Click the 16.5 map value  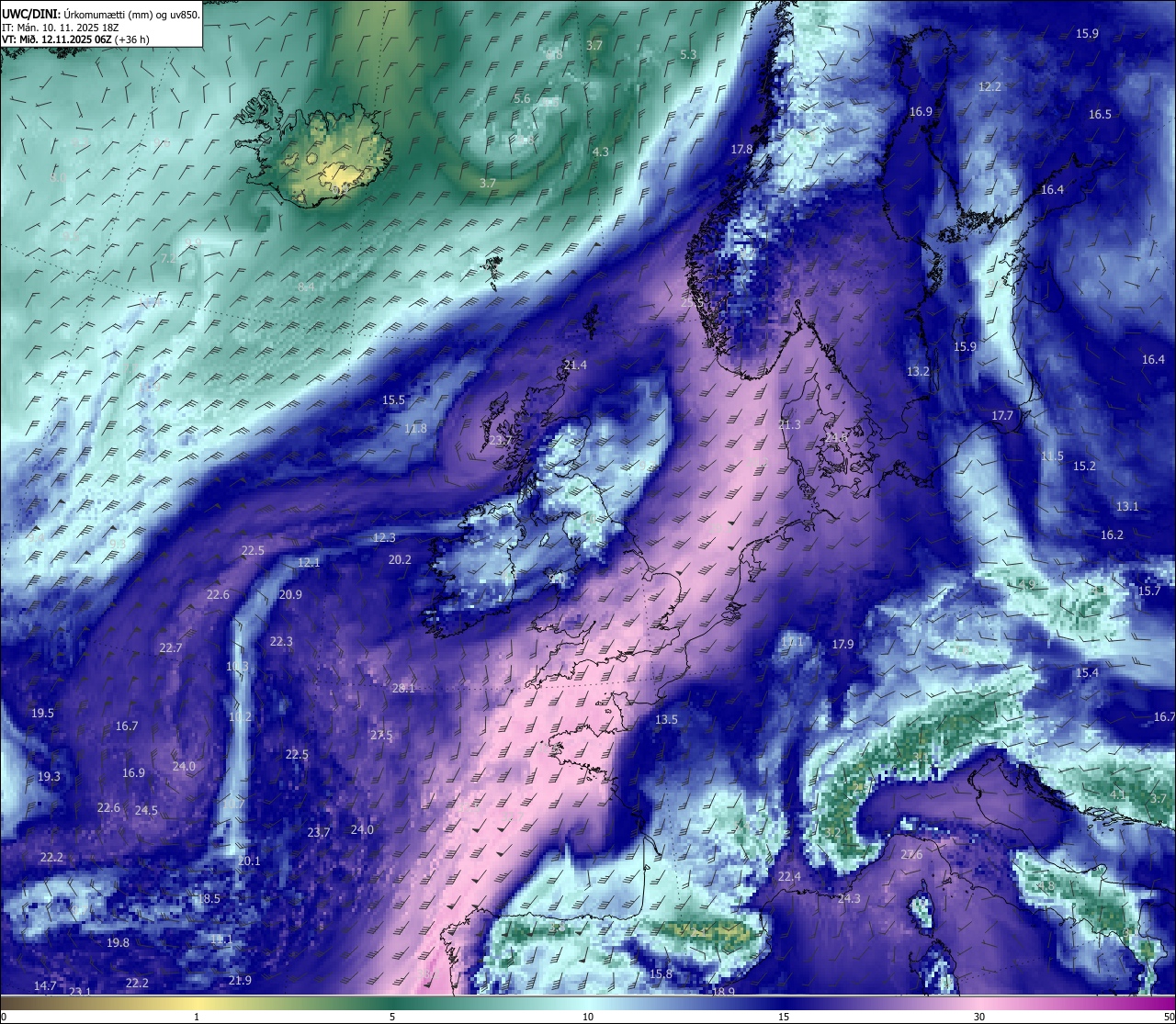(x=1100, y=114)
